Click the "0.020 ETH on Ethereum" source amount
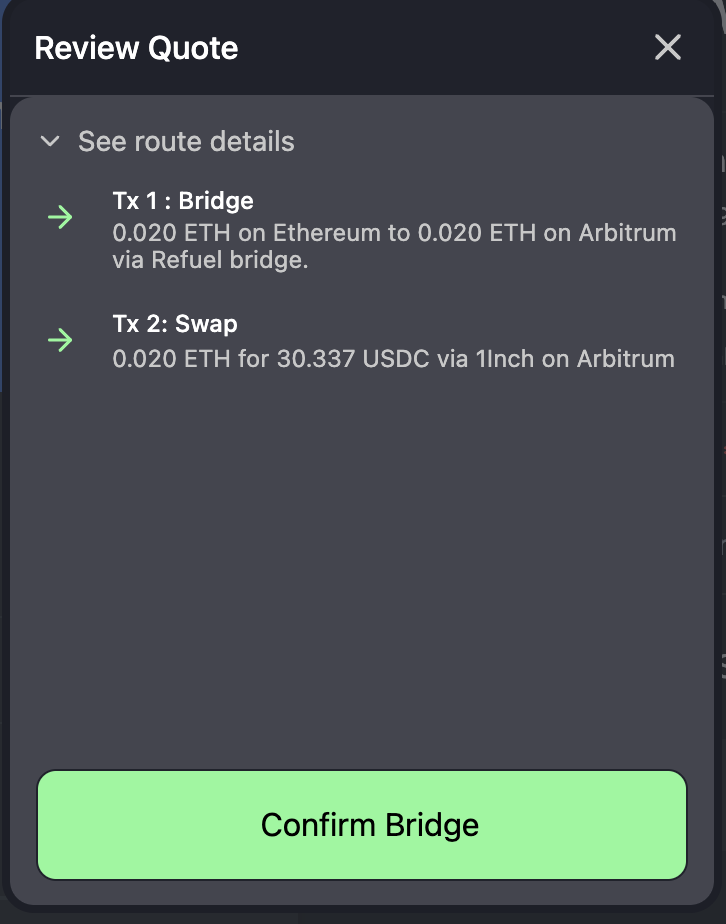This screenshot has height=924, width=726. pyautogui.click(x=246, y=233)
